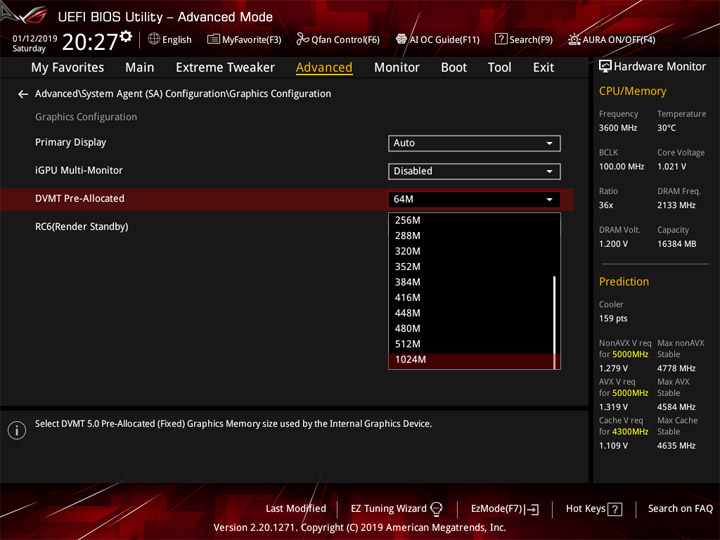Viewport: 720px width, 540px height.
Task: Choose 256M from the list
Action: point(470,220)
